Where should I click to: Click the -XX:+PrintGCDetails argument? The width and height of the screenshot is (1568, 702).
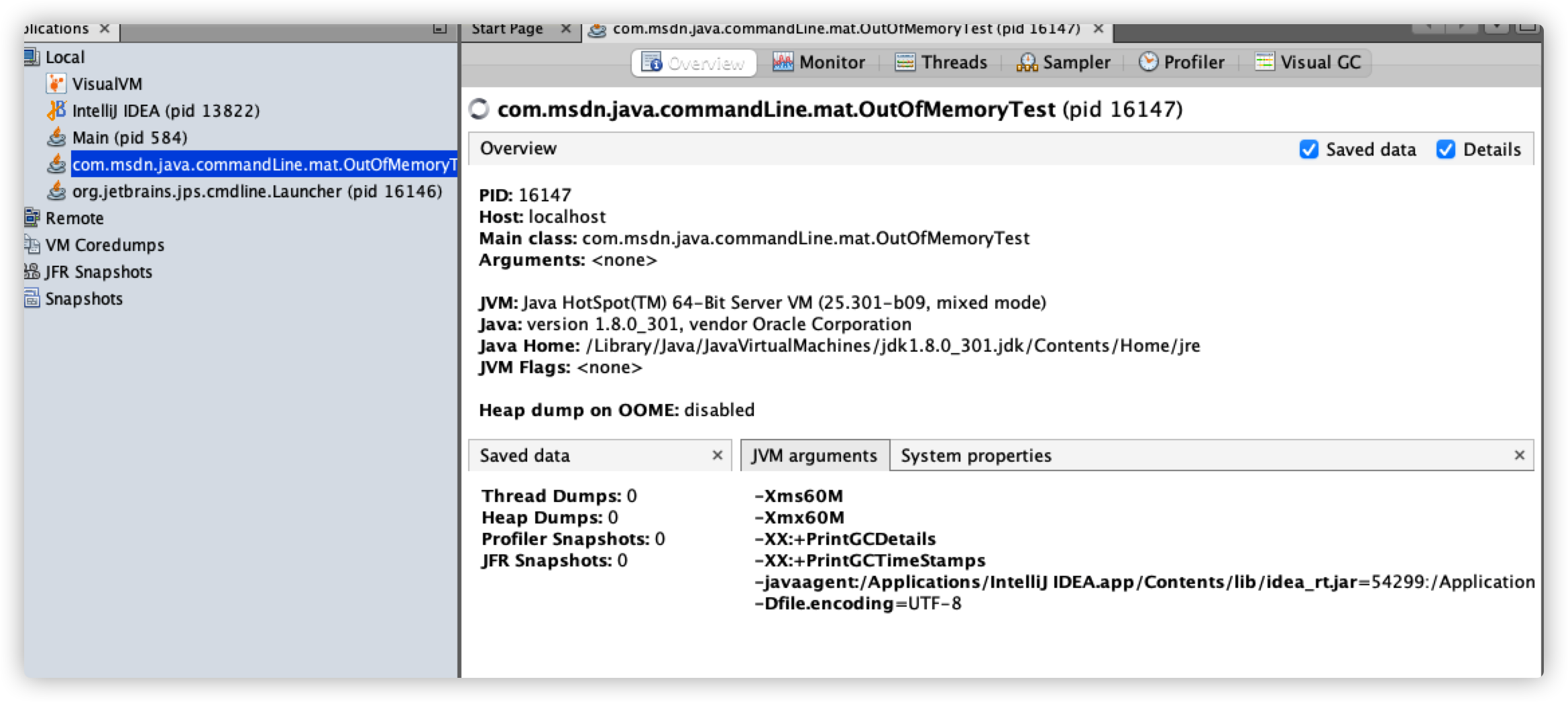coord(845,539)
